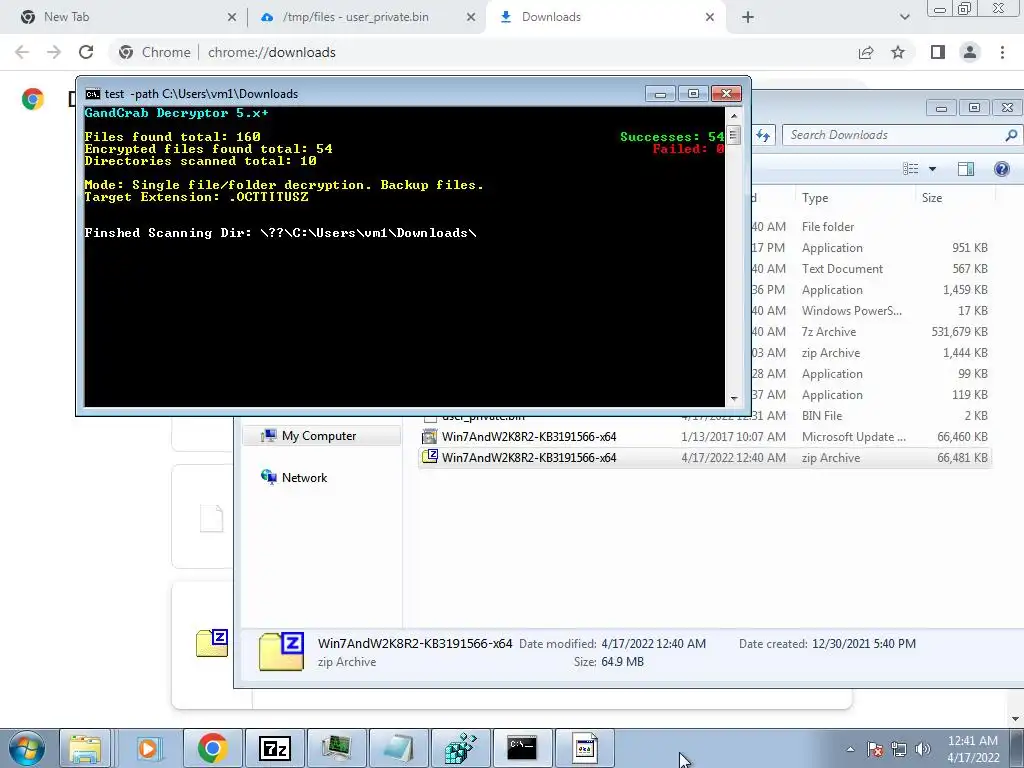Focus the Search Downloads field
This screenshot has width=1024, height=768.
895,135
